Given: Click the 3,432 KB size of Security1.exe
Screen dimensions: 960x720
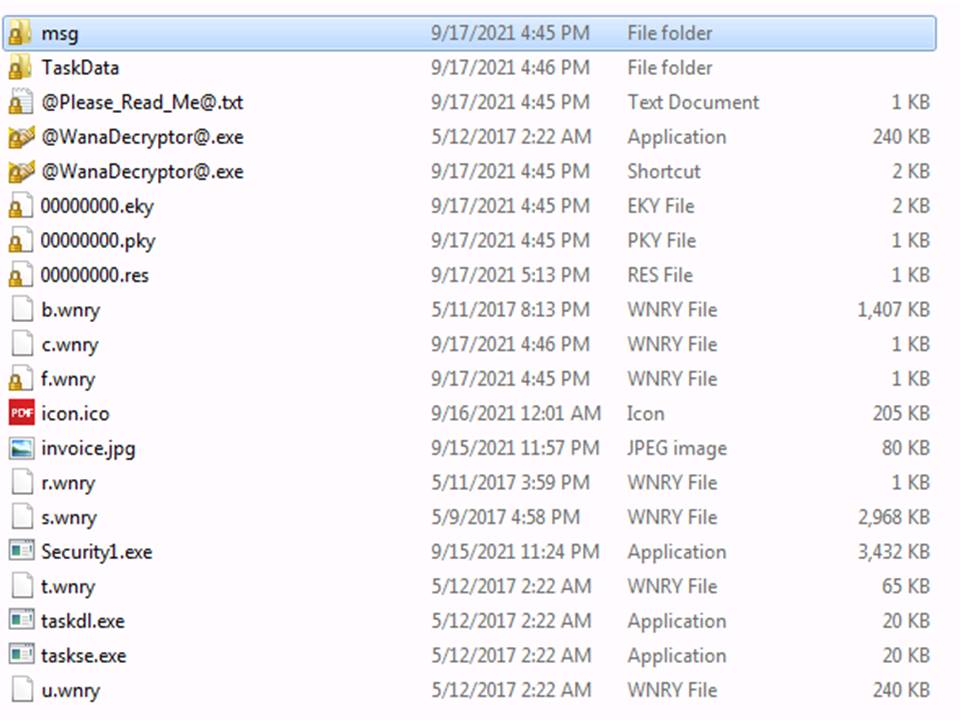Looking at the screenshot, I should pyautogui.click(x=893, y=552).
